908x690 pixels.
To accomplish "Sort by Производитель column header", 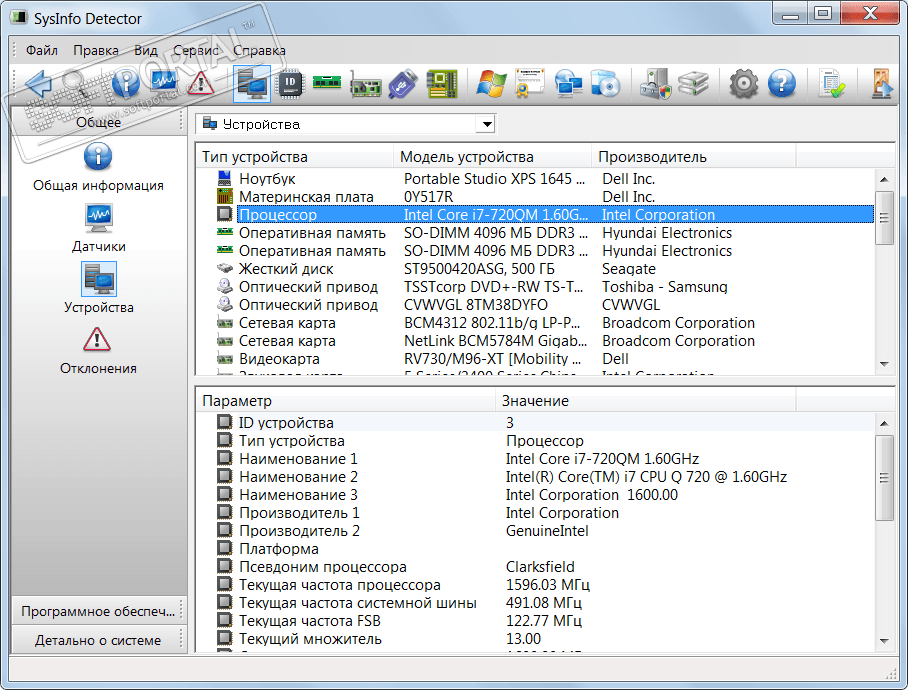I will pos(694,157).
